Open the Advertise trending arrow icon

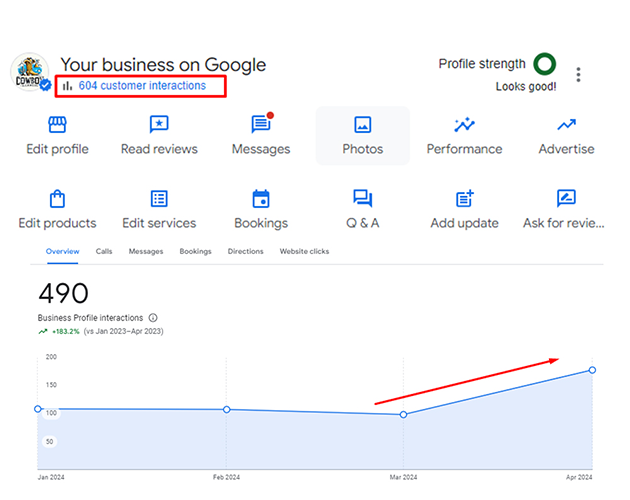point(566,125)
